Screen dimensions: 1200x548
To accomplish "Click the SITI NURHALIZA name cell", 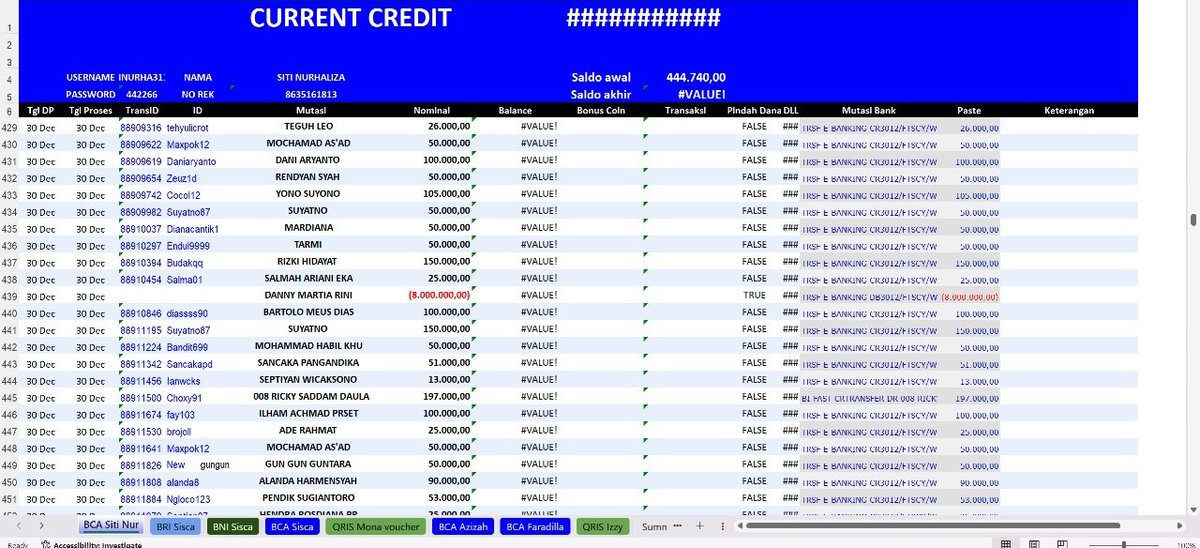I will pyautogui.click(x=311, y=77).
